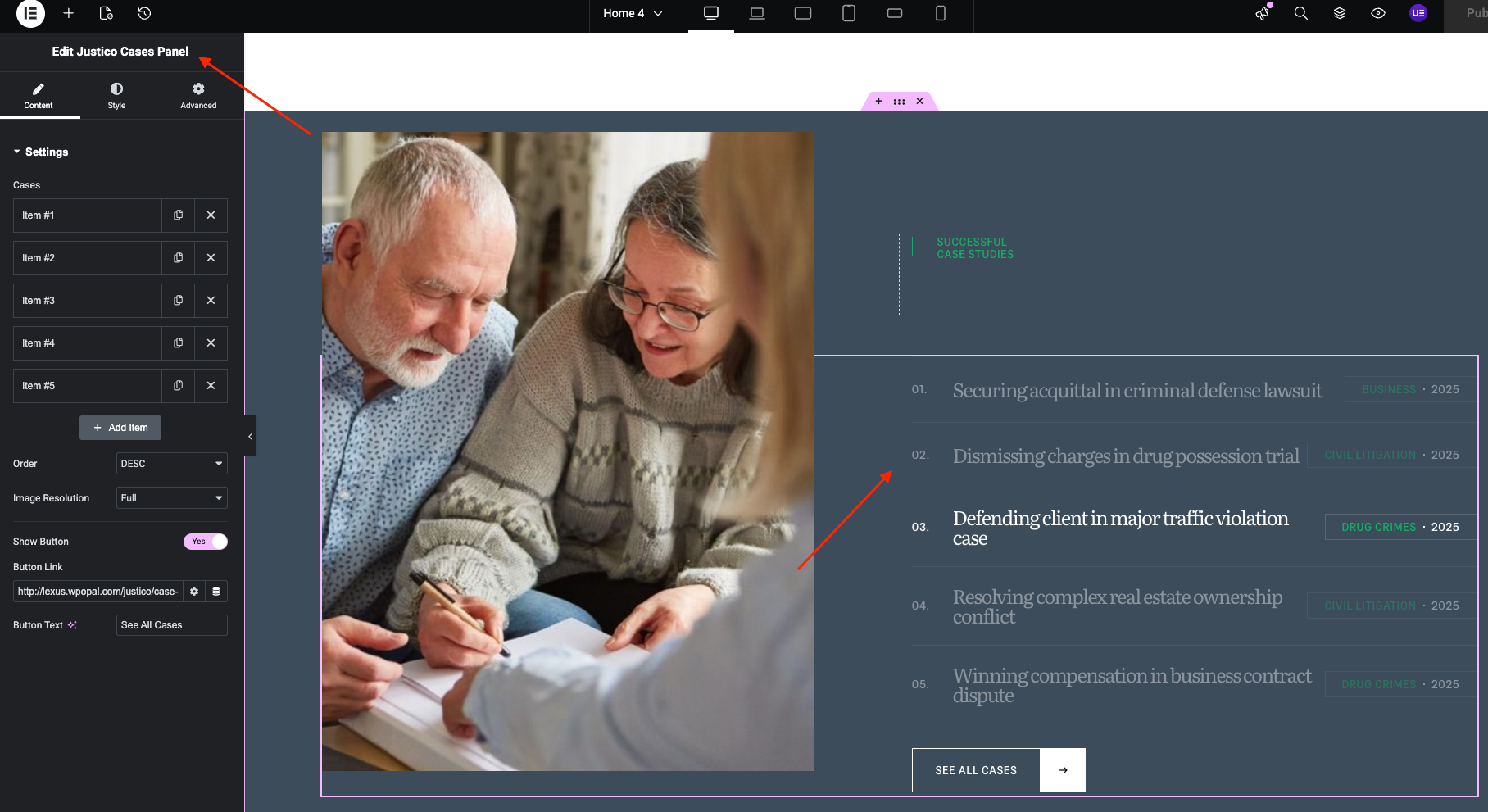
Task: Open the structure layers icon
Action: point(1340,13)
